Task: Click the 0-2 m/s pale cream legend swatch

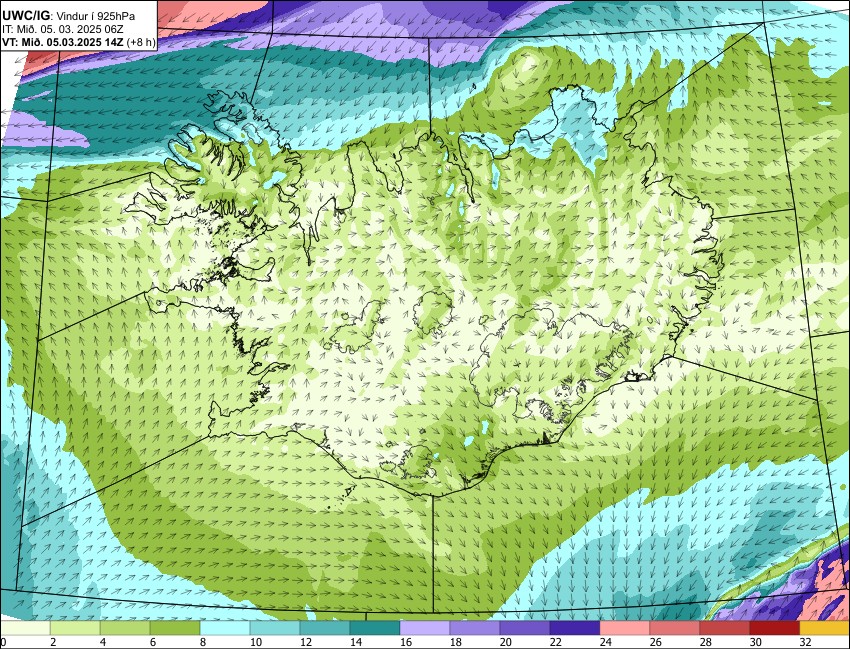Action: tap(25, 628)
